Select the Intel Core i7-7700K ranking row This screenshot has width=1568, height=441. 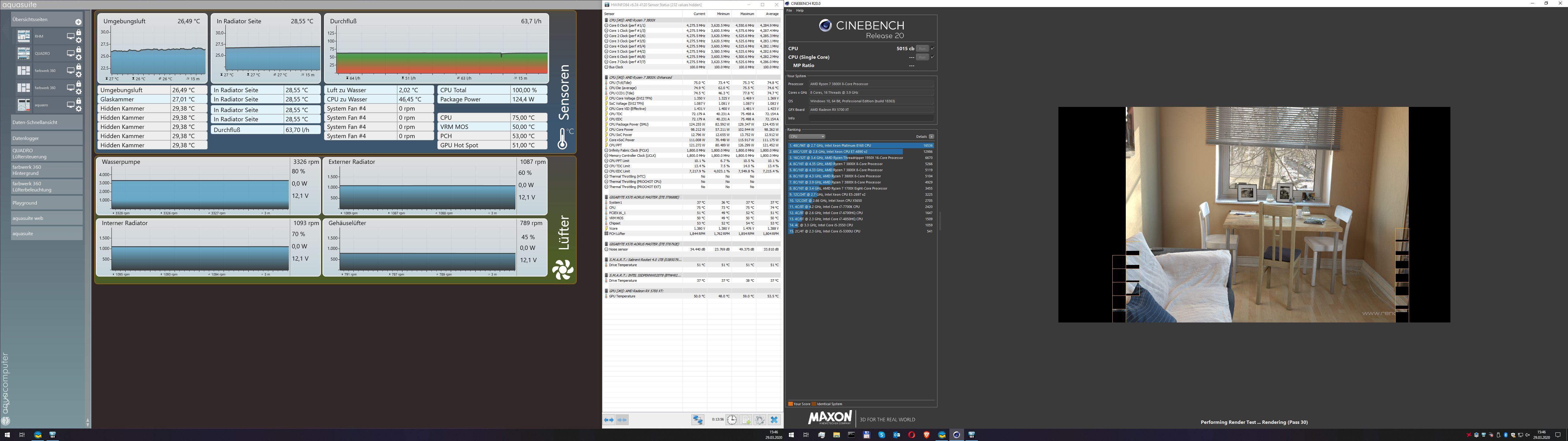pos(861,206)
